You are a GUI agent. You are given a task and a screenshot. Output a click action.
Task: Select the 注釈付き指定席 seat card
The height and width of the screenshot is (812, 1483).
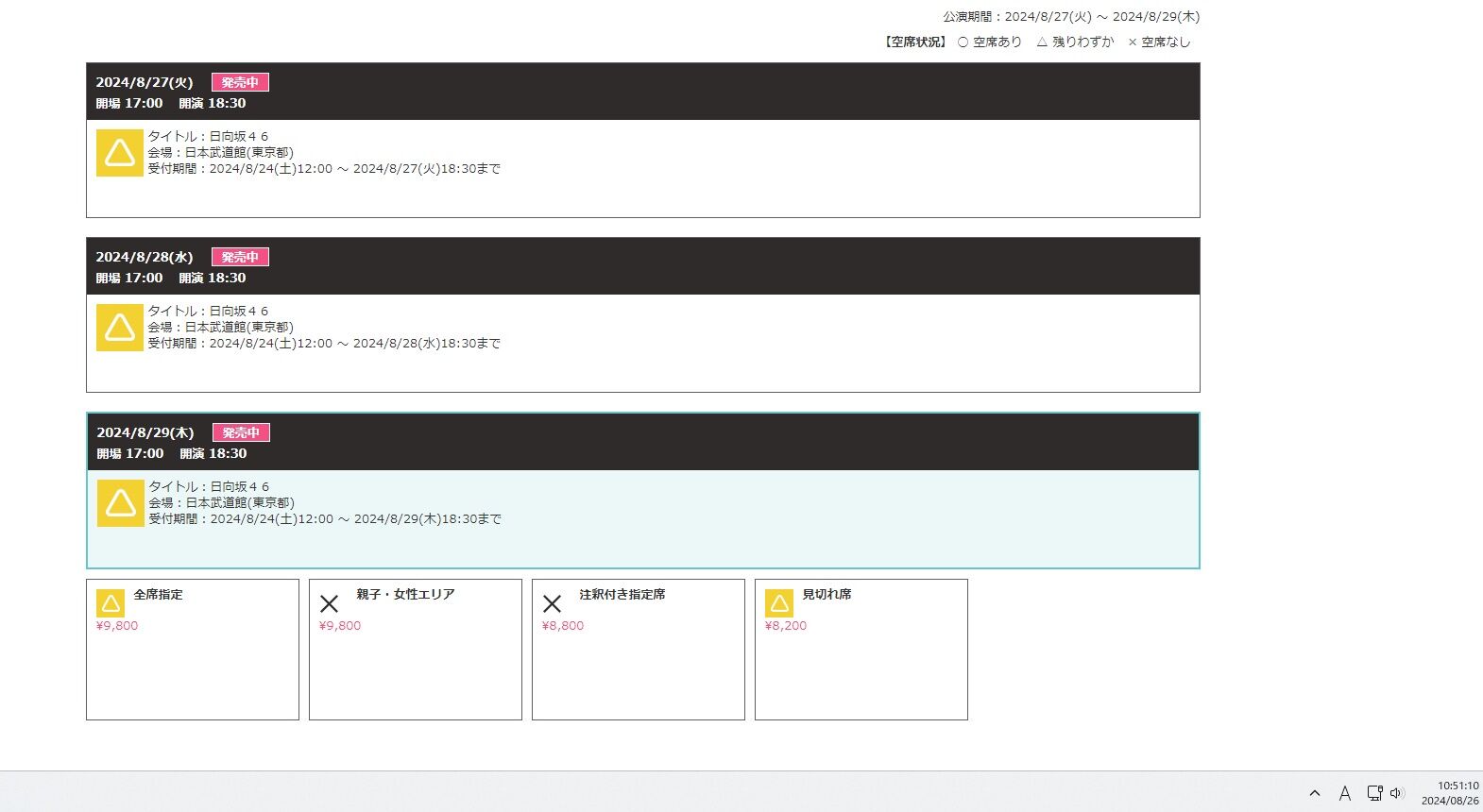coord(639,650)
